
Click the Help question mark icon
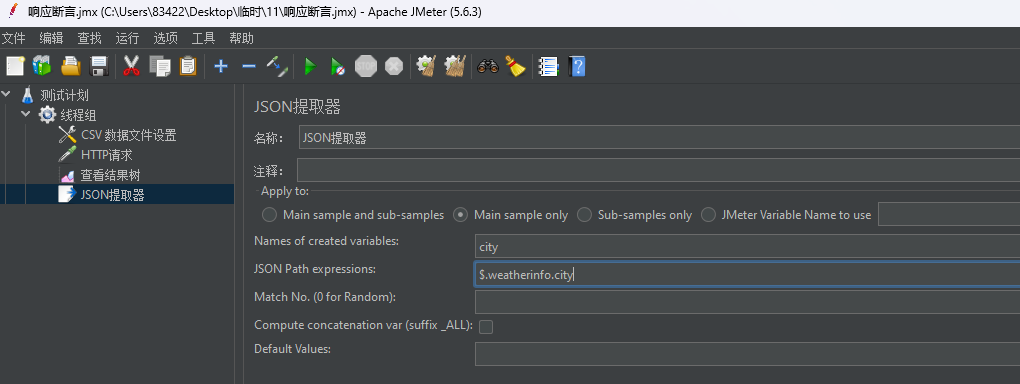click(x=576, y=66)
